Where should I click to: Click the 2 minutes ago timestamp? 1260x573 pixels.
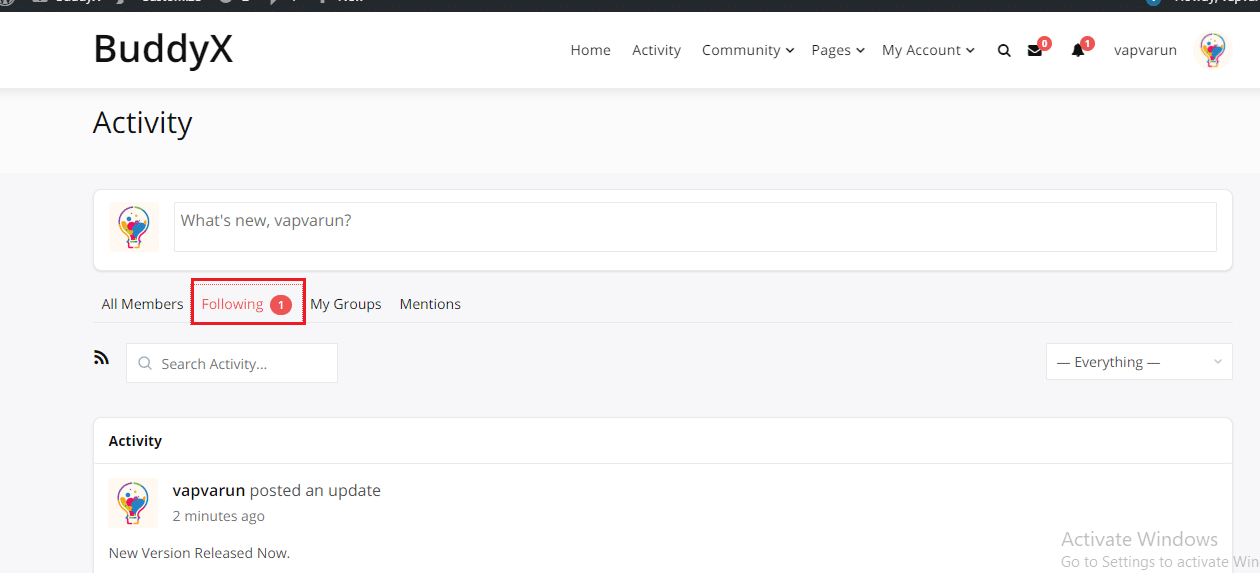[x=219, y=516]
